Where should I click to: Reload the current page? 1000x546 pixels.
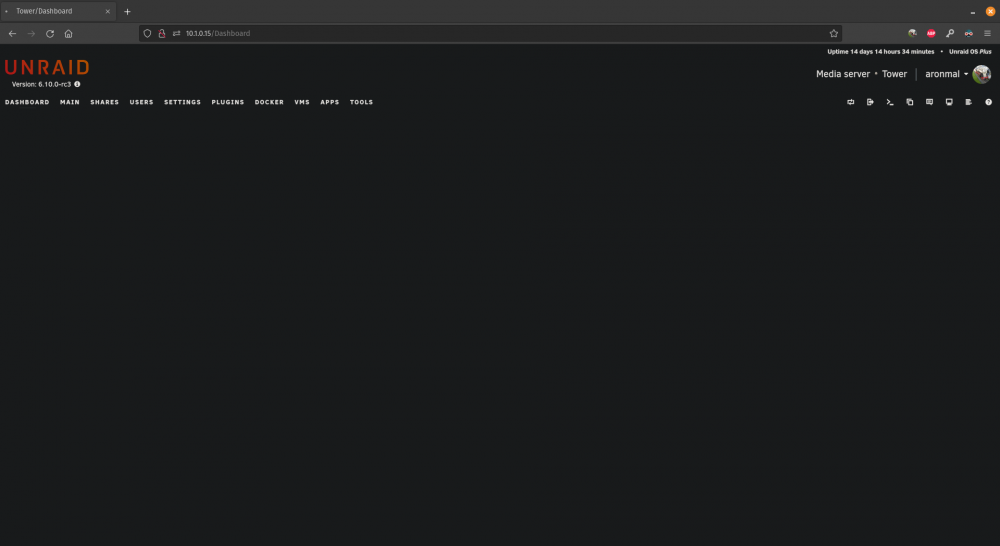50,34
